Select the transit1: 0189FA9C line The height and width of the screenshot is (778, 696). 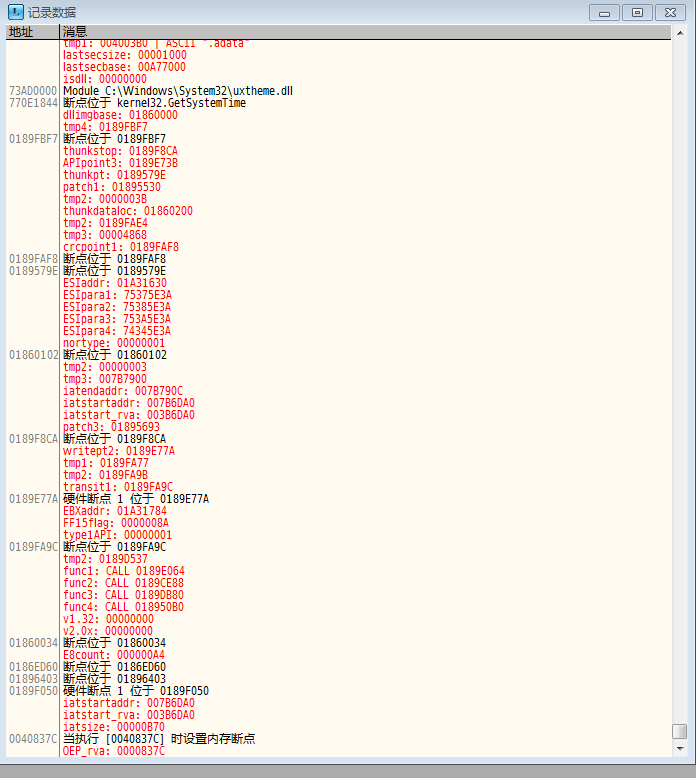[118, 487]
